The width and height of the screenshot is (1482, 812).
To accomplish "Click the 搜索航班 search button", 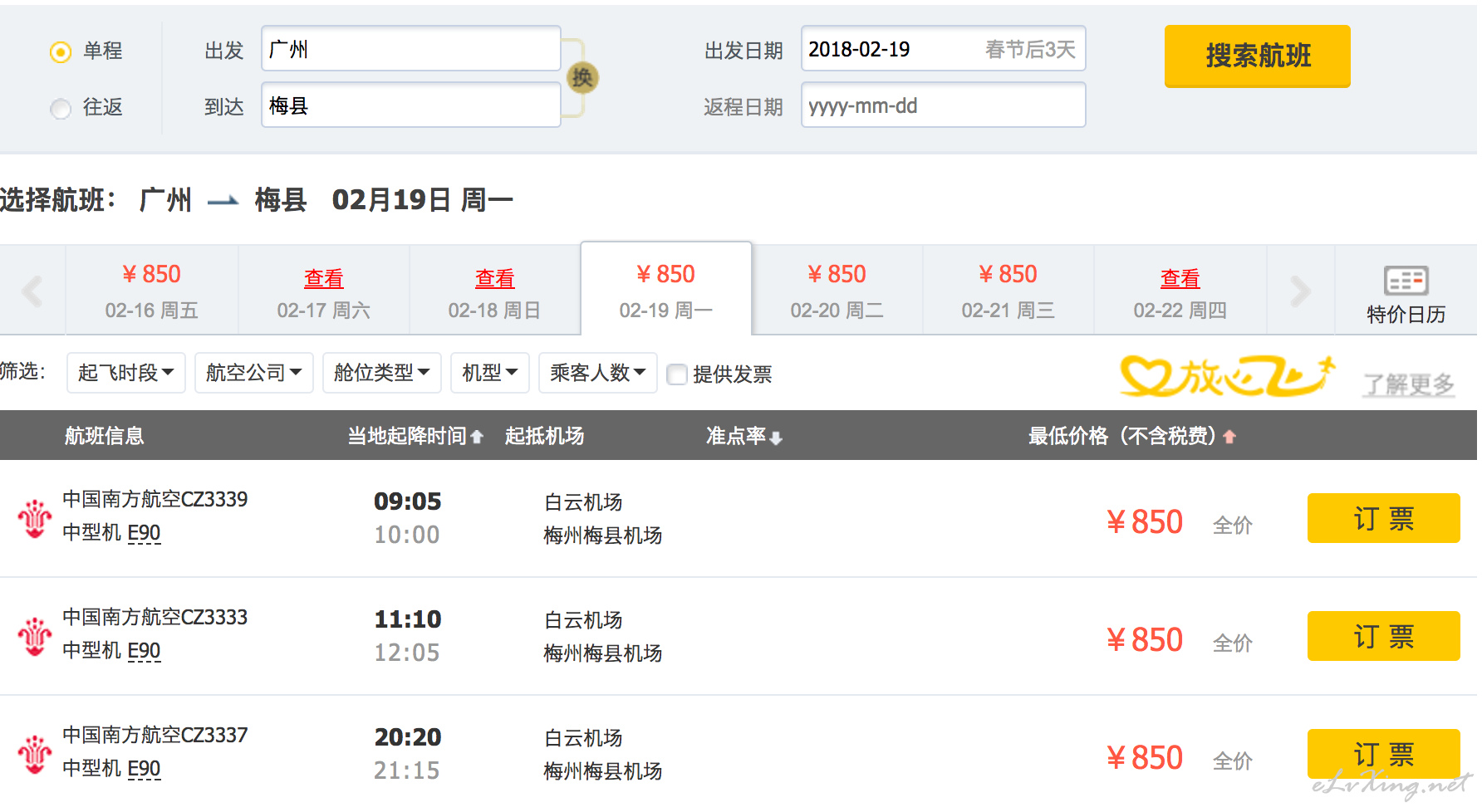I will (x=1258, y=56).
